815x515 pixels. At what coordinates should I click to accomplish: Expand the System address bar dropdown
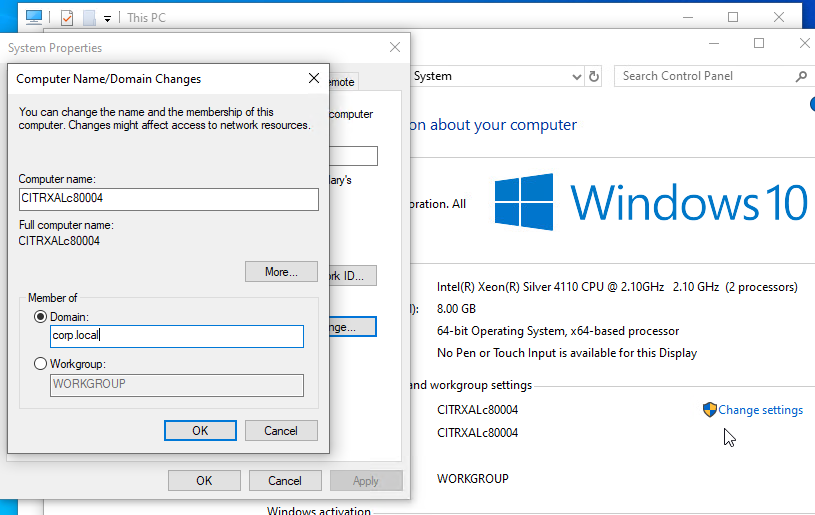pos(576,77)
